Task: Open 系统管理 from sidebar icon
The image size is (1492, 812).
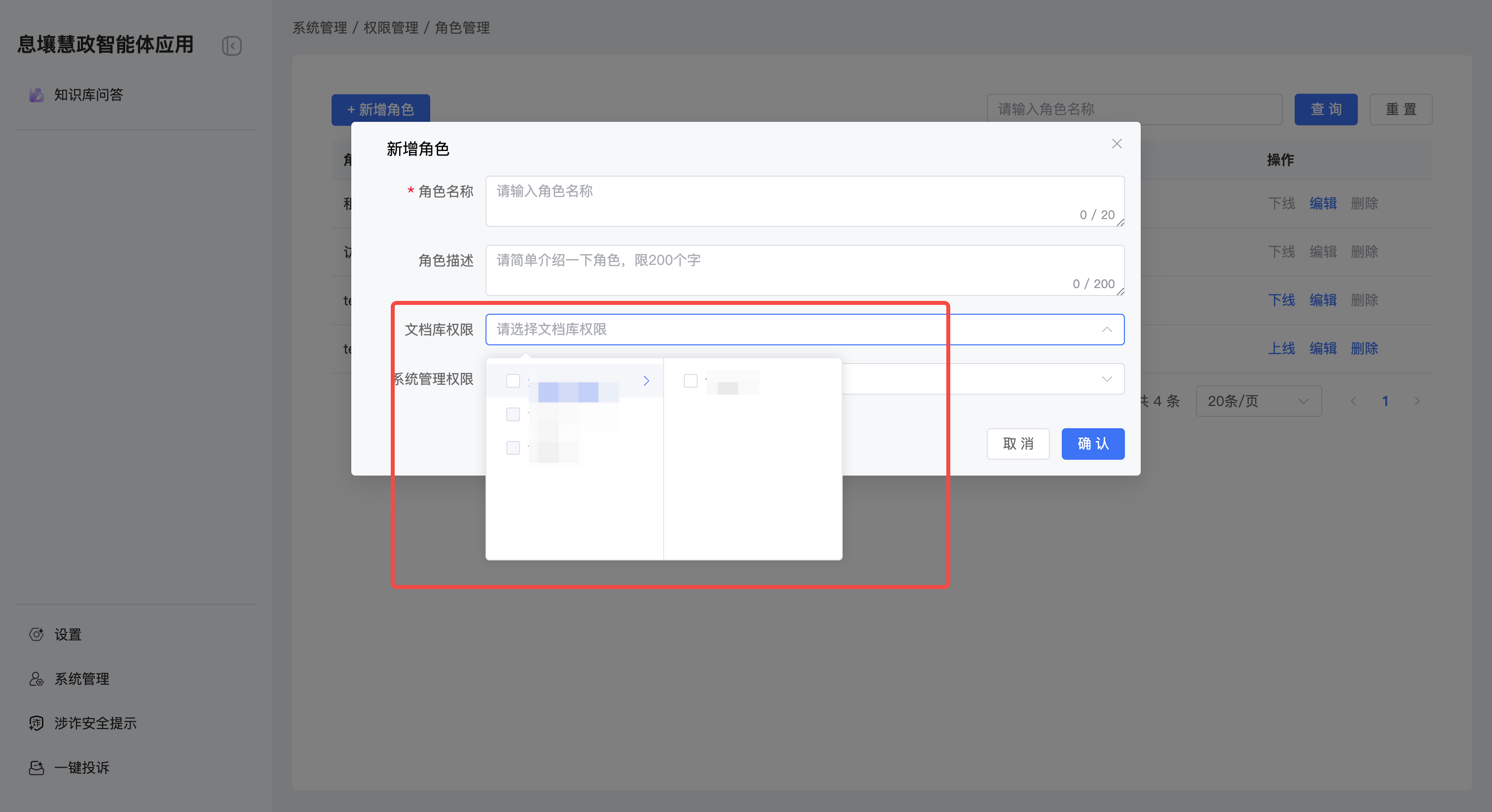Action: click(x=37, y=679)
